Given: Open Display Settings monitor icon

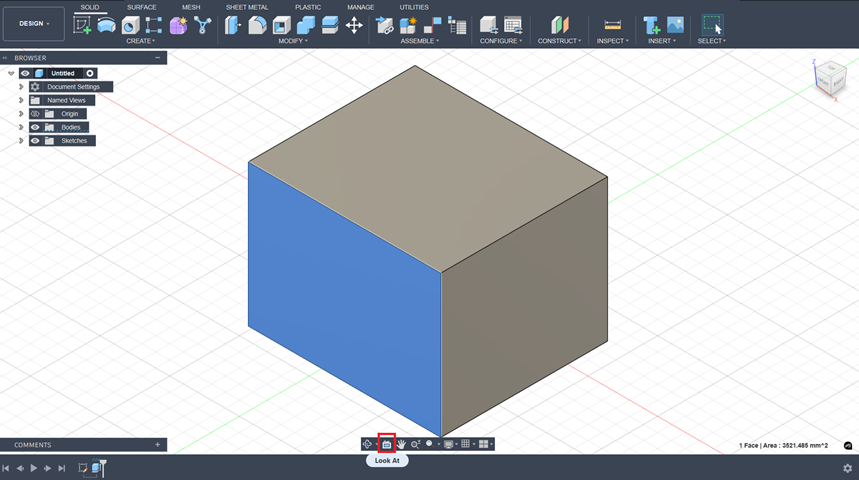Looking at the screenshot, I should (448, 444).
